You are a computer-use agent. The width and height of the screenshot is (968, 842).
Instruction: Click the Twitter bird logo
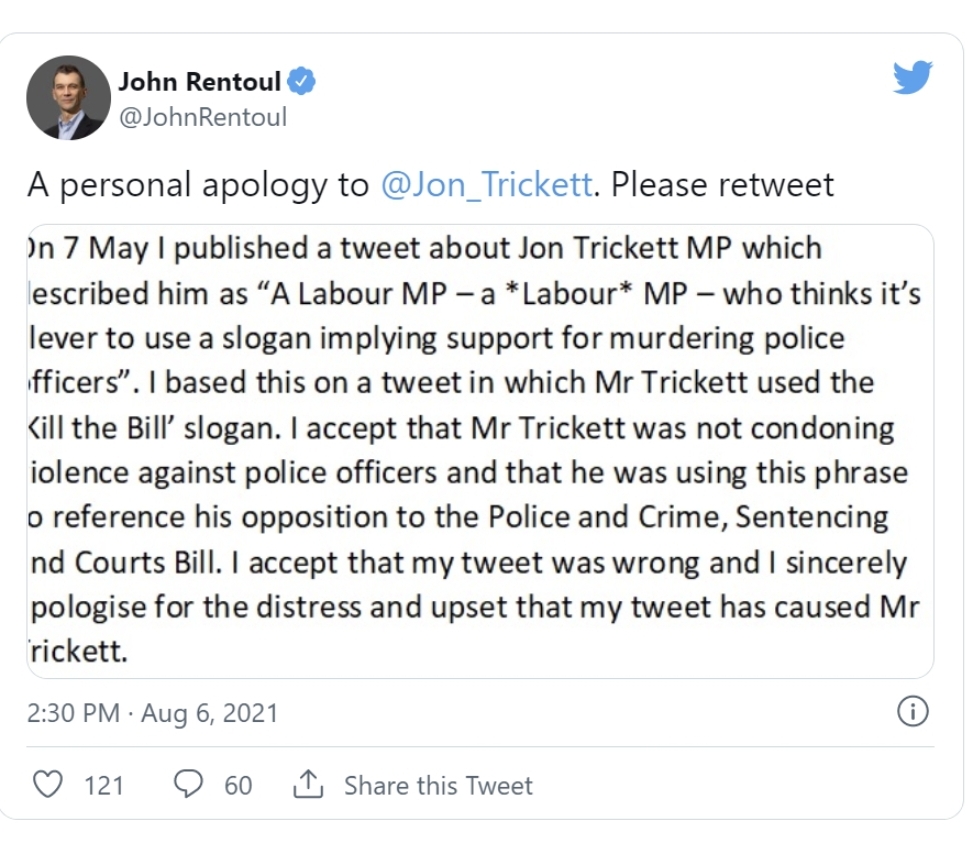click(x=912, y=78)
